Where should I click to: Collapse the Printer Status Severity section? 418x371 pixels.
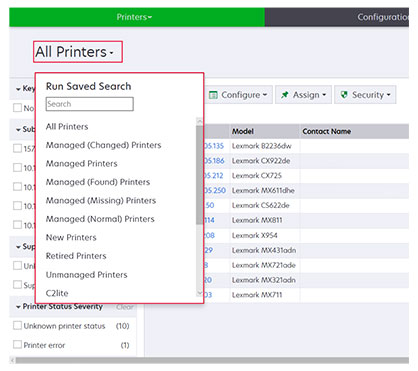(18, 307)
